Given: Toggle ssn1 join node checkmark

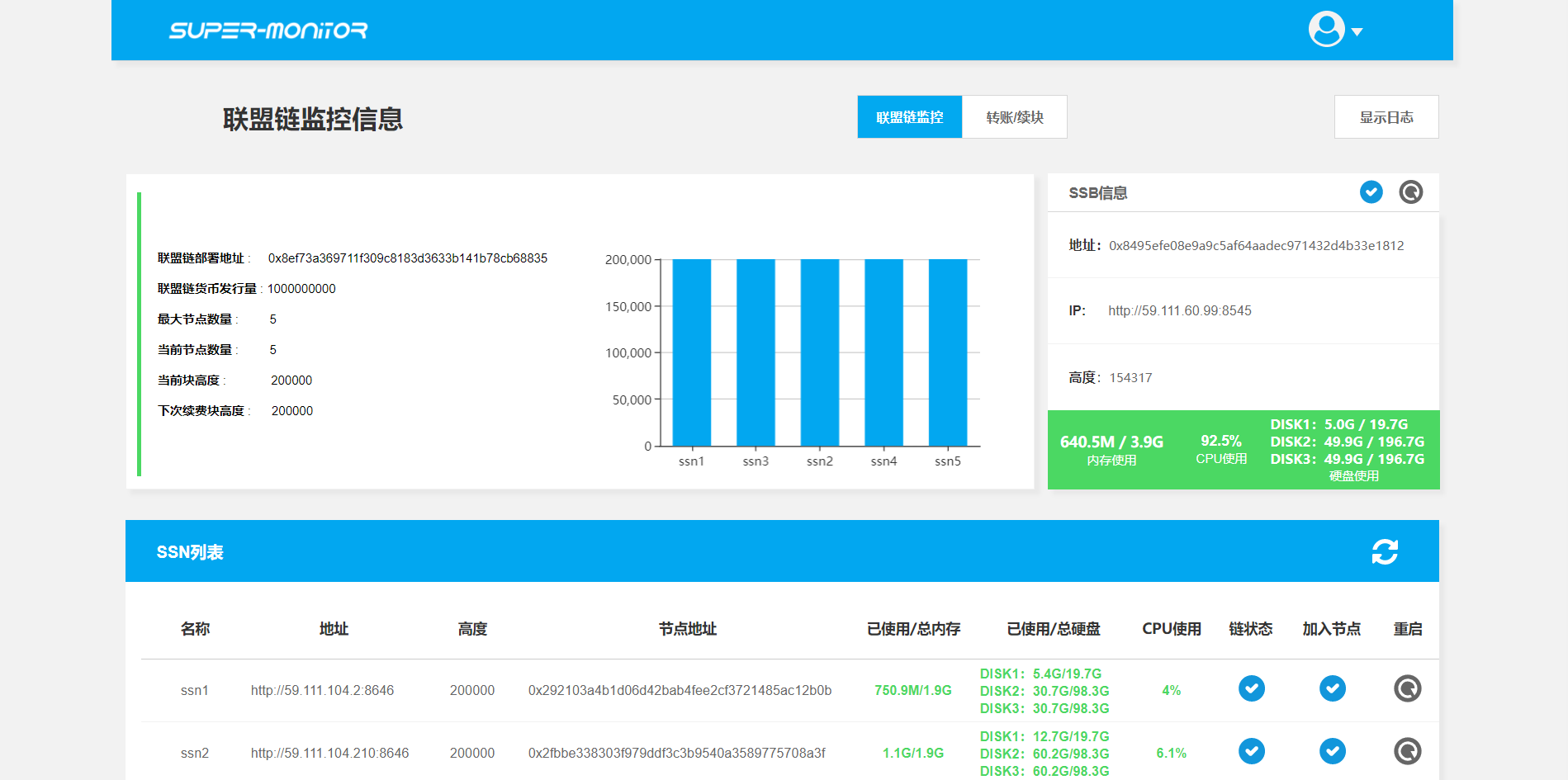Looking at the screenshot, I should point(1332,688).
